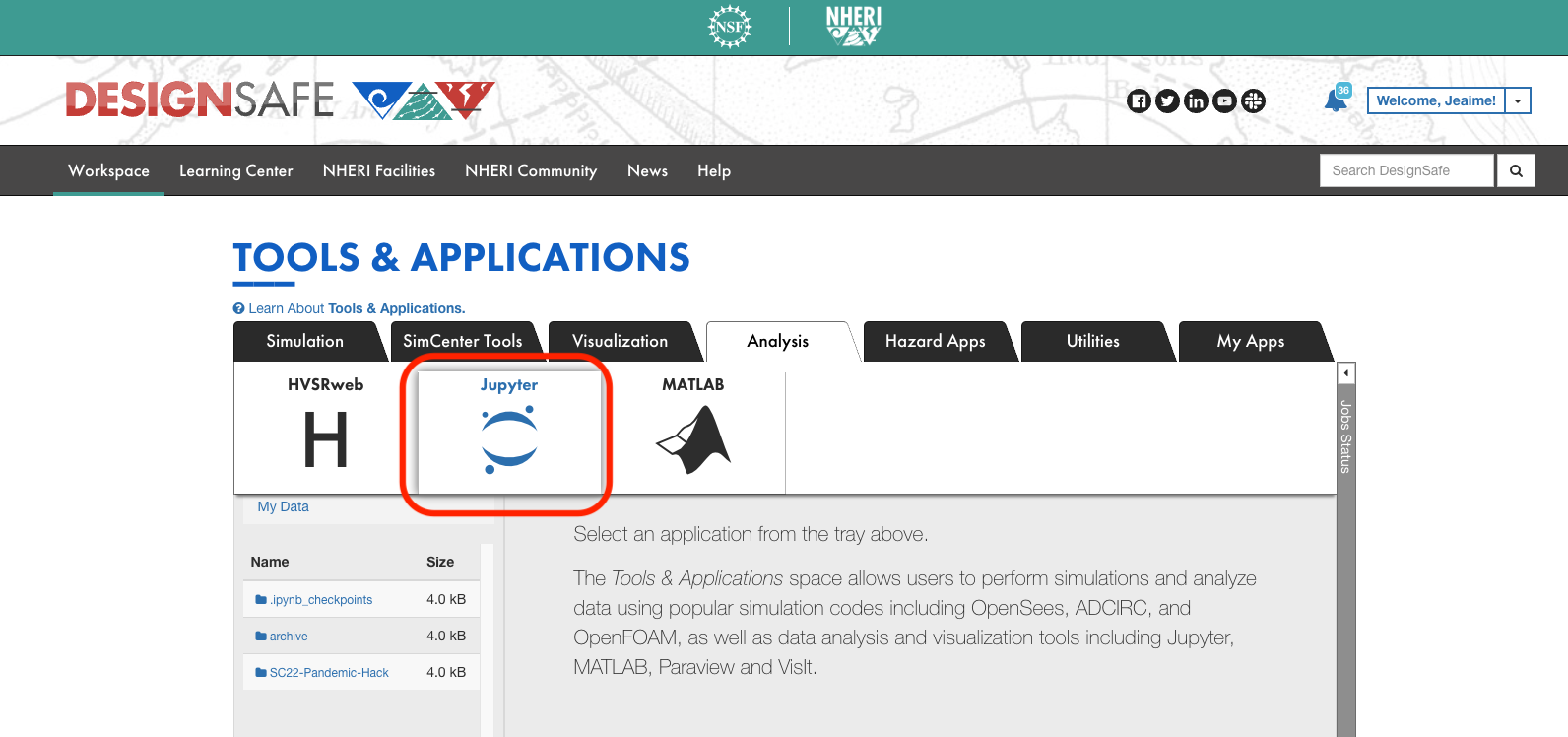Collapse the Jobs Status arrow toggle
The image size is (1568, 737).
(x=1346, y=373)
